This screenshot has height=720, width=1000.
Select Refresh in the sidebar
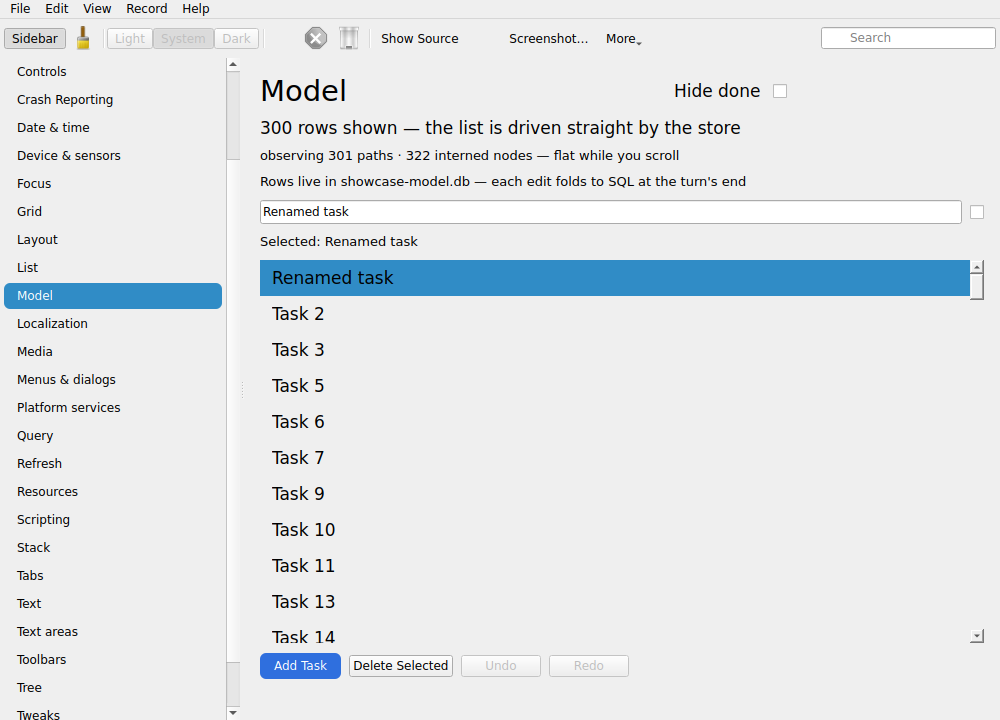[113, 464]
